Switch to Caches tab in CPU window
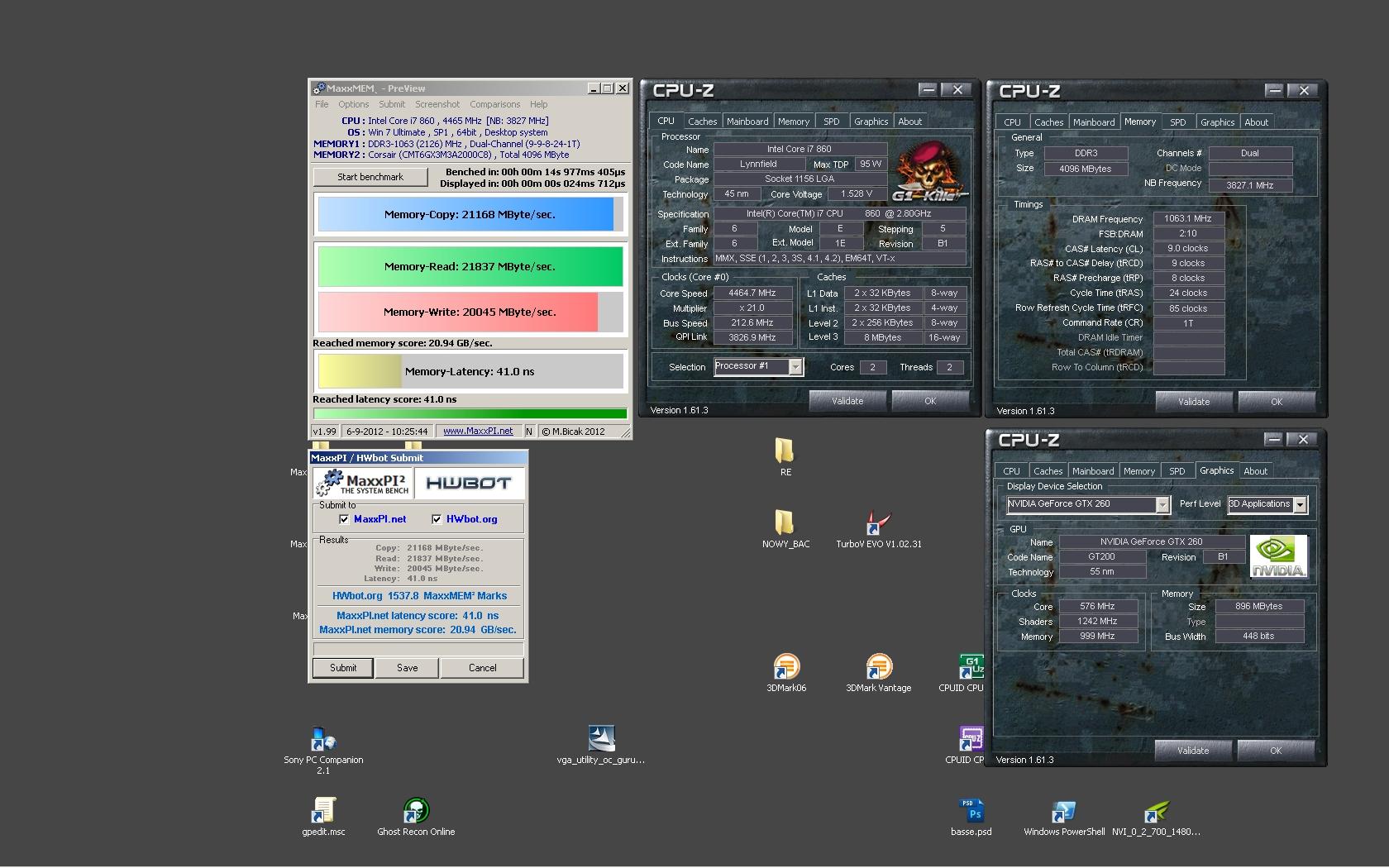This screenshot has width=1389, height=868. (702, 122)
